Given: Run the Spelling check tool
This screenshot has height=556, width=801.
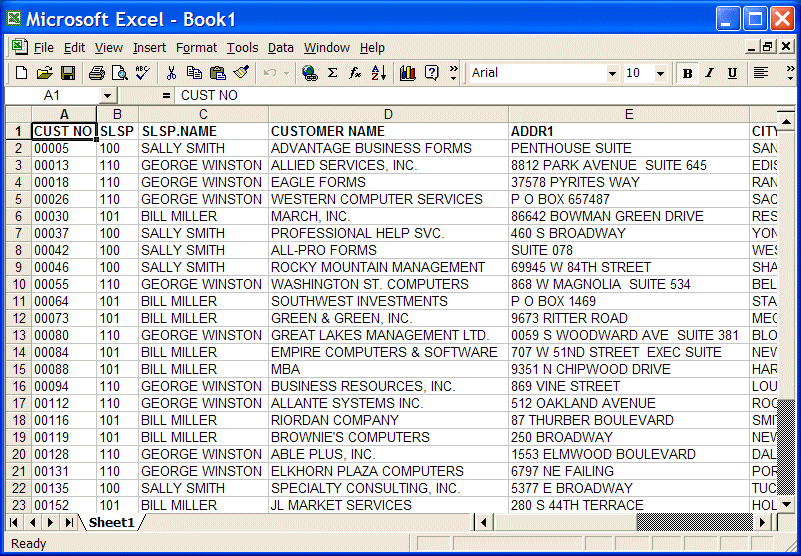Looking at the screenshot, I should [142, 73].
